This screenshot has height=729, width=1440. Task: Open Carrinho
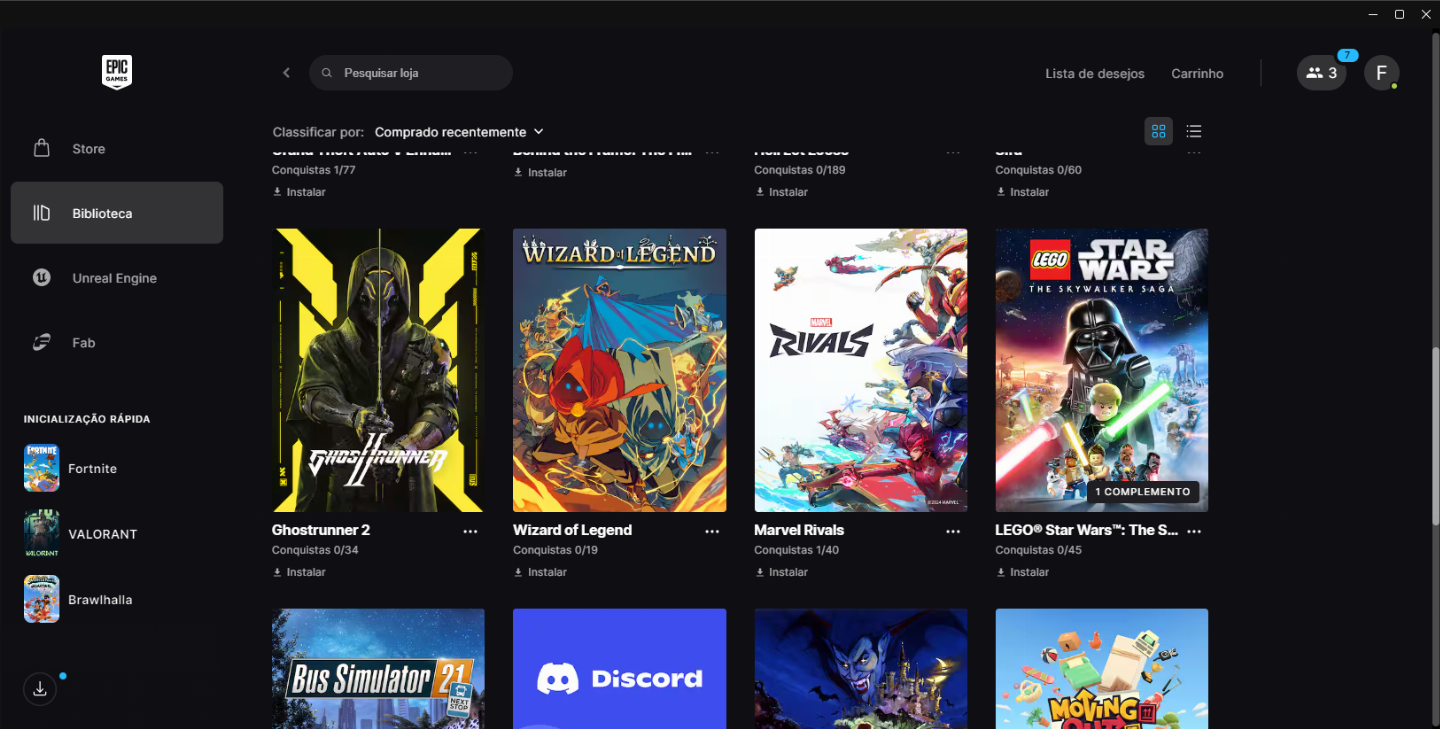pyautogui.click(x=1197, y=73)
